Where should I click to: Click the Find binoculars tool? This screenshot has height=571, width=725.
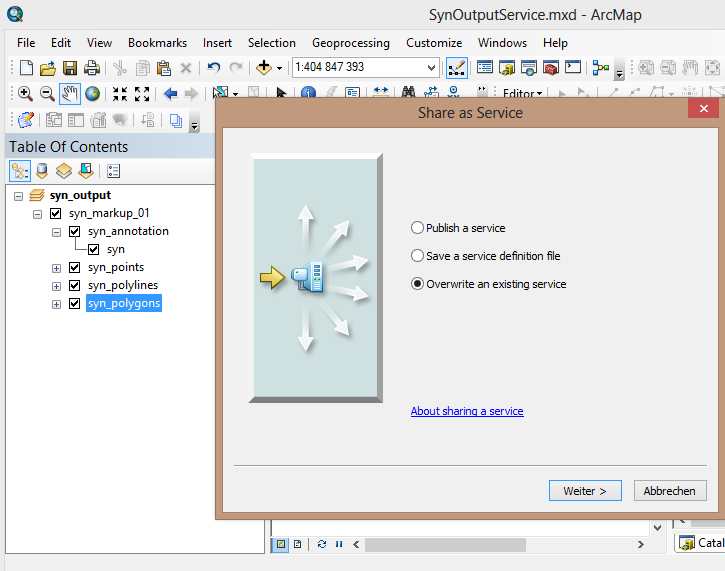point(408,94)
